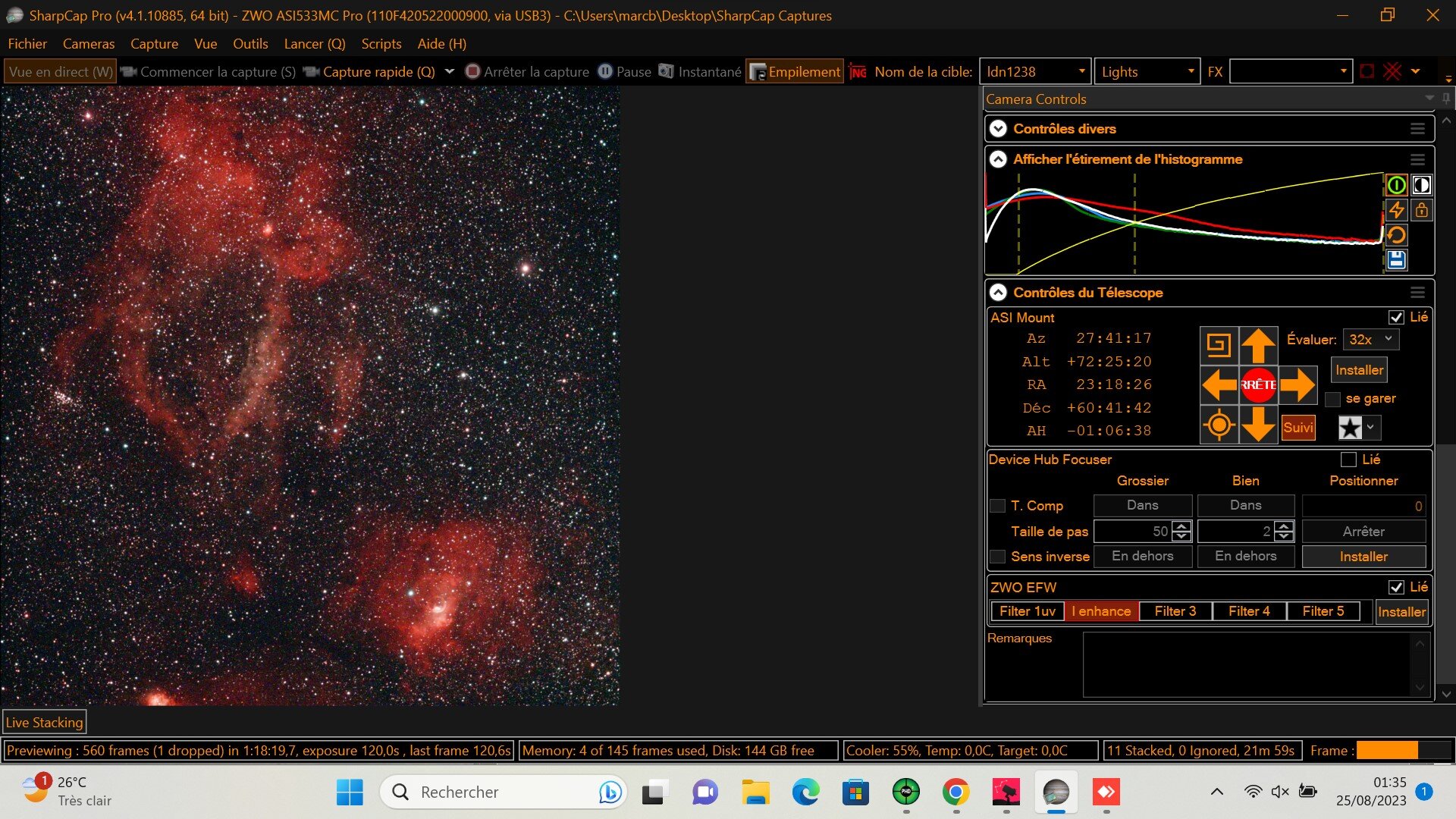The width and height of the screenshot is (1456, 819).
Task: Click the Arrêter la capture button
Action: click(527, 72)
